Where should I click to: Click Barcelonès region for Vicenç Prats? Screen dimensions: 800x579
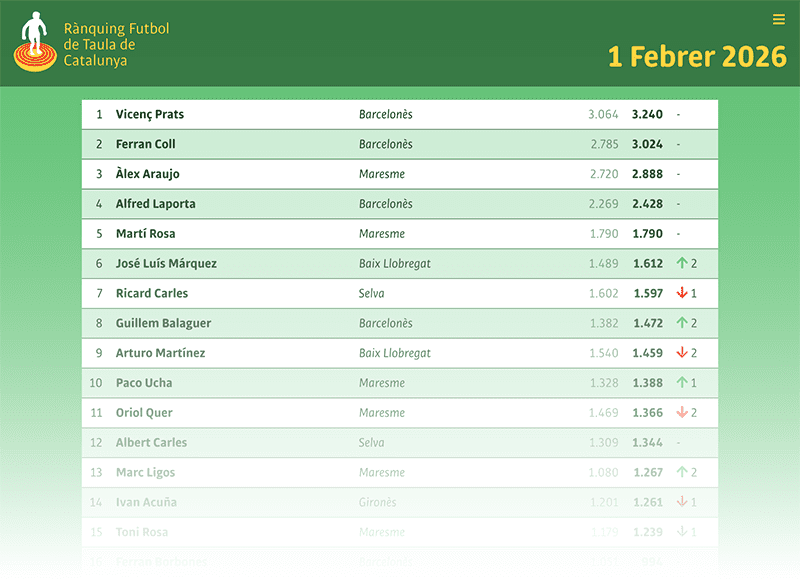(x=386, y=115)
